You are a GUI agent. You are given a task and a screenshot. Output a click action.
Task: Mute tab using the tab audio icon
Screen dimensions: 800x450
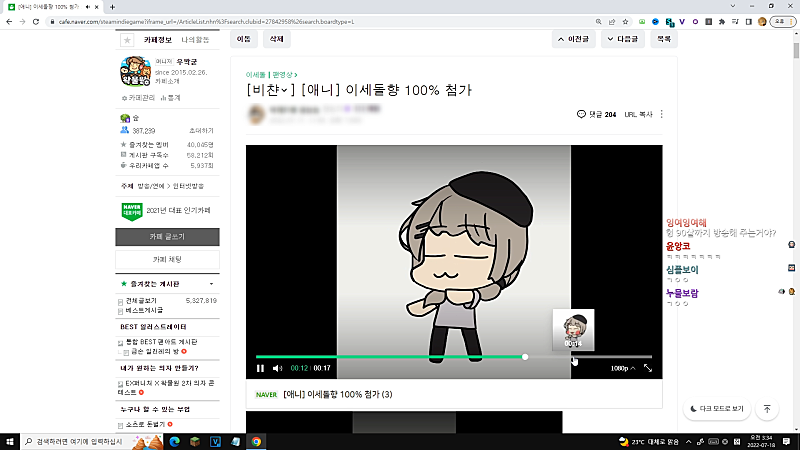click(x=88, y=7)
